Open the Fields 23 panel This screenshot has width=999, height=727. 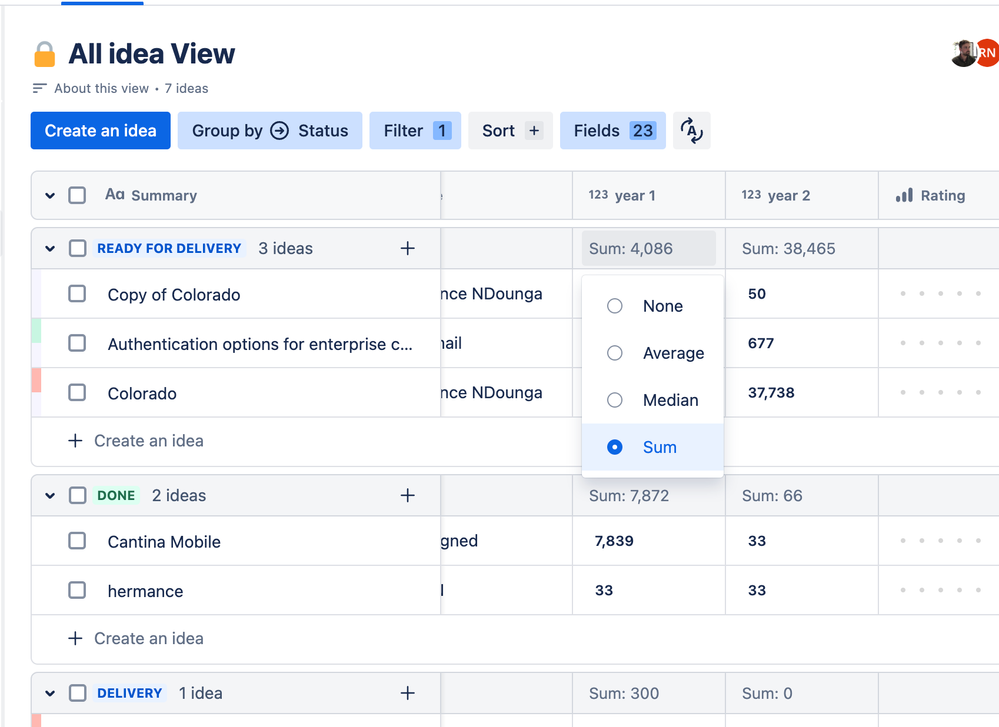[613, 131]
